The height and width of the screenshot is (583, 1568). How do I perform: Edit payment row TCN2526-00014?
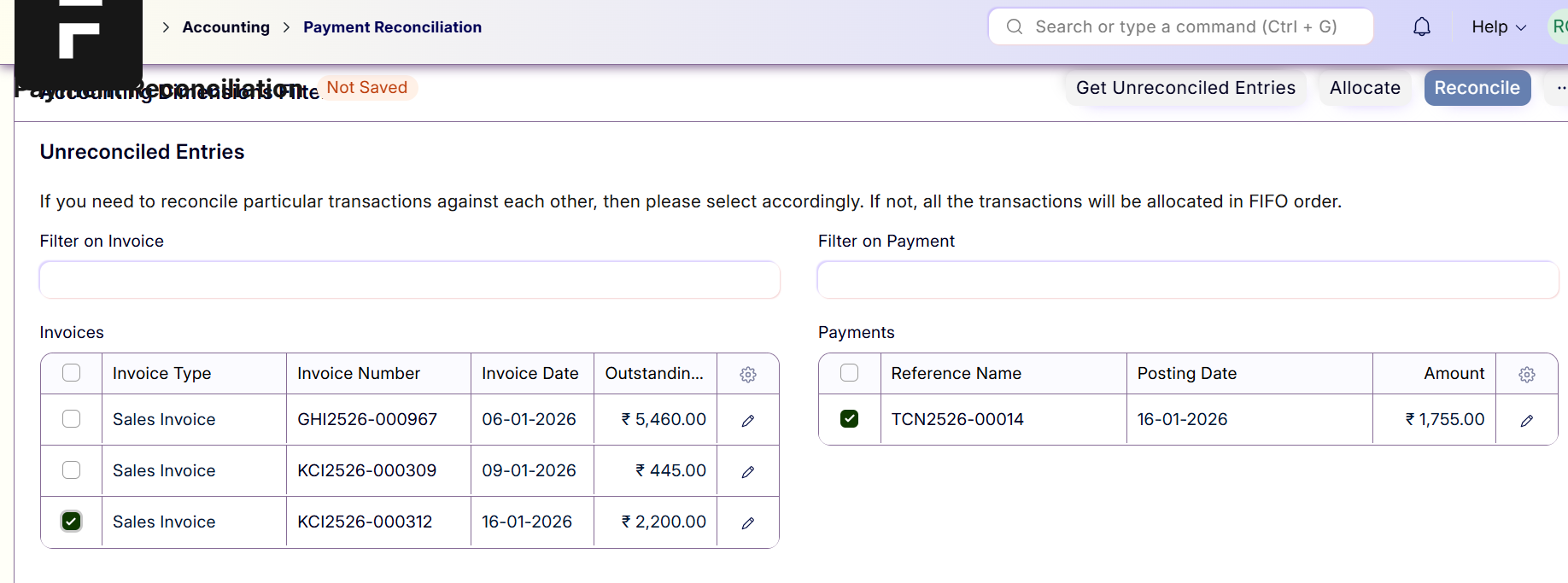click(x=1527, y=421)
